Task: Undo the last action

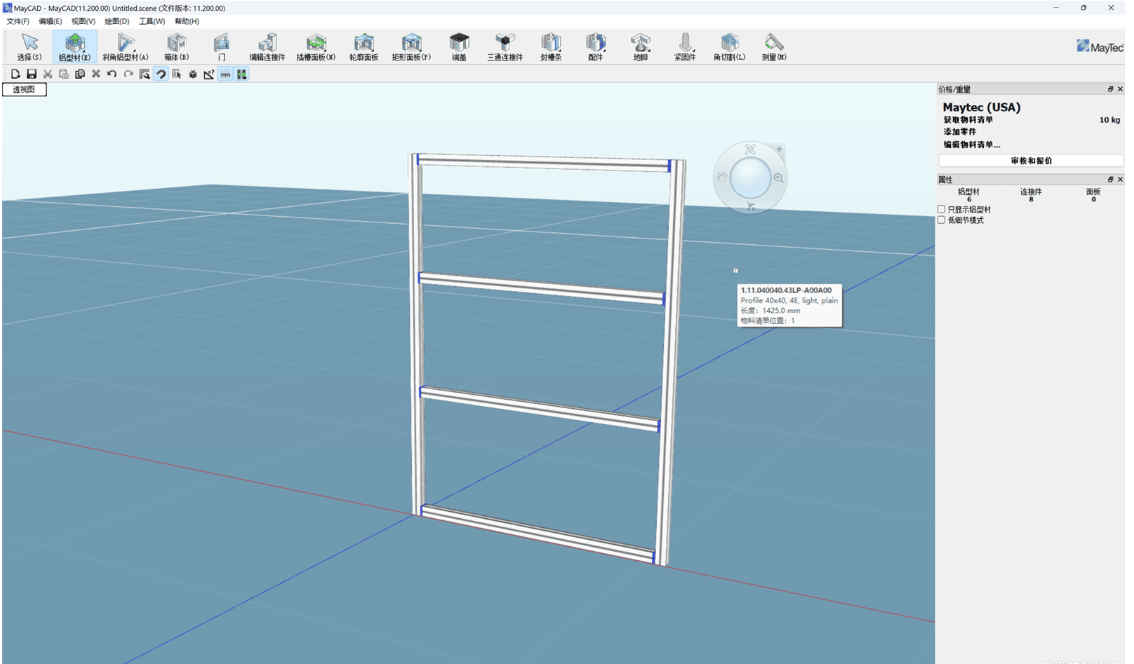Action: (111, 73)
